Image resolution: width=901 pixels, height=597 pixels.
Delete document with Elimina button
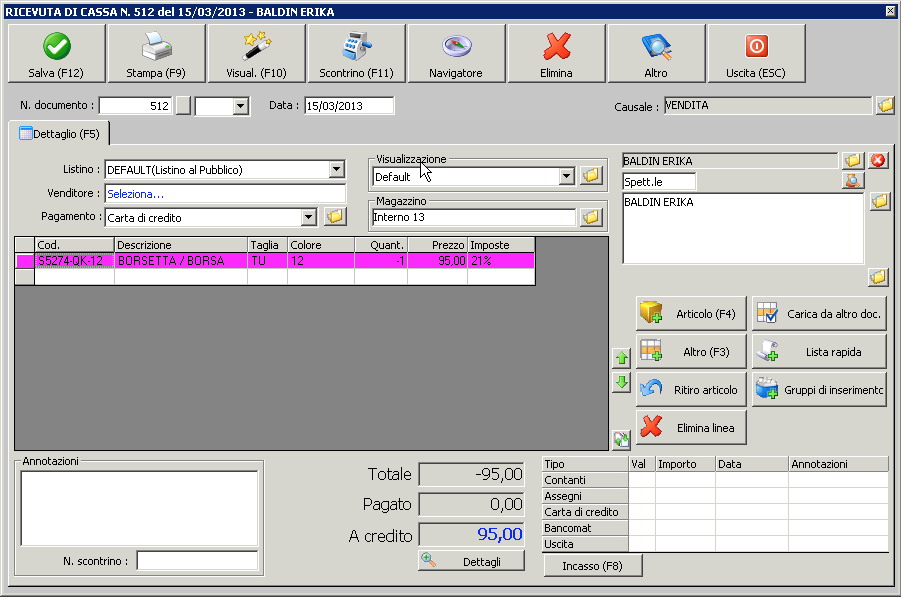[556, 53]
